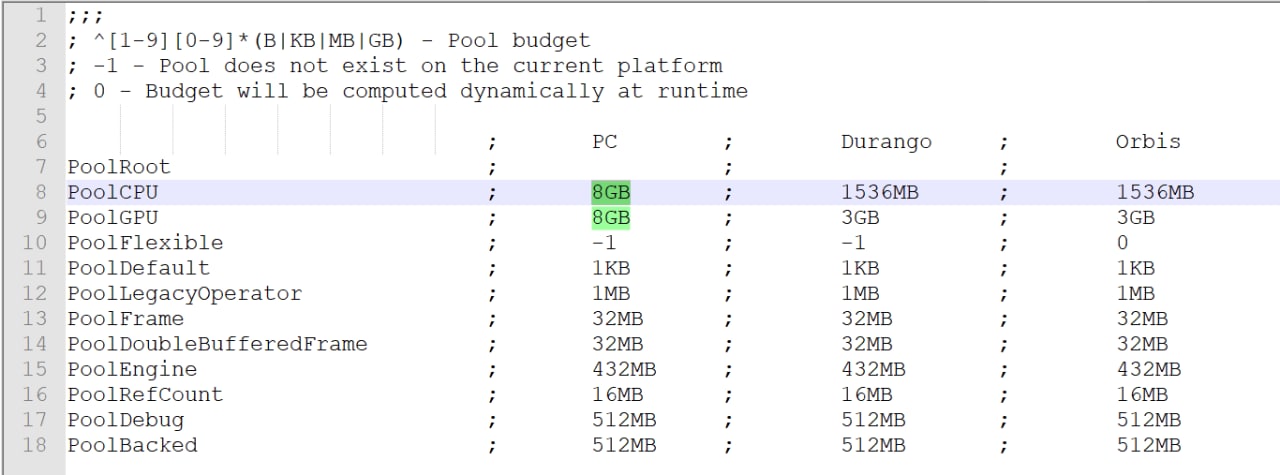1280x475 pixels.
Task: Place cursor on the PoolDoubleBufferedFrame name
Action: pos(217,343)
